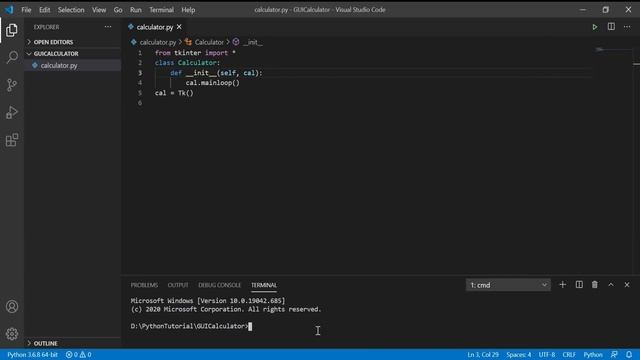The width and height of the screenshot is (640, 360).
Task: Open the Run and Debug view
Action: 12,112
